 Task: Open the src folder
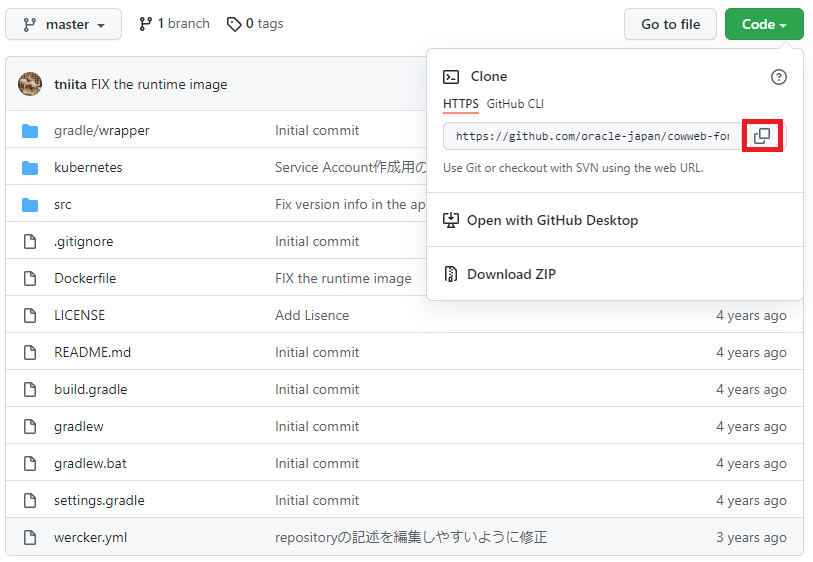63,205
